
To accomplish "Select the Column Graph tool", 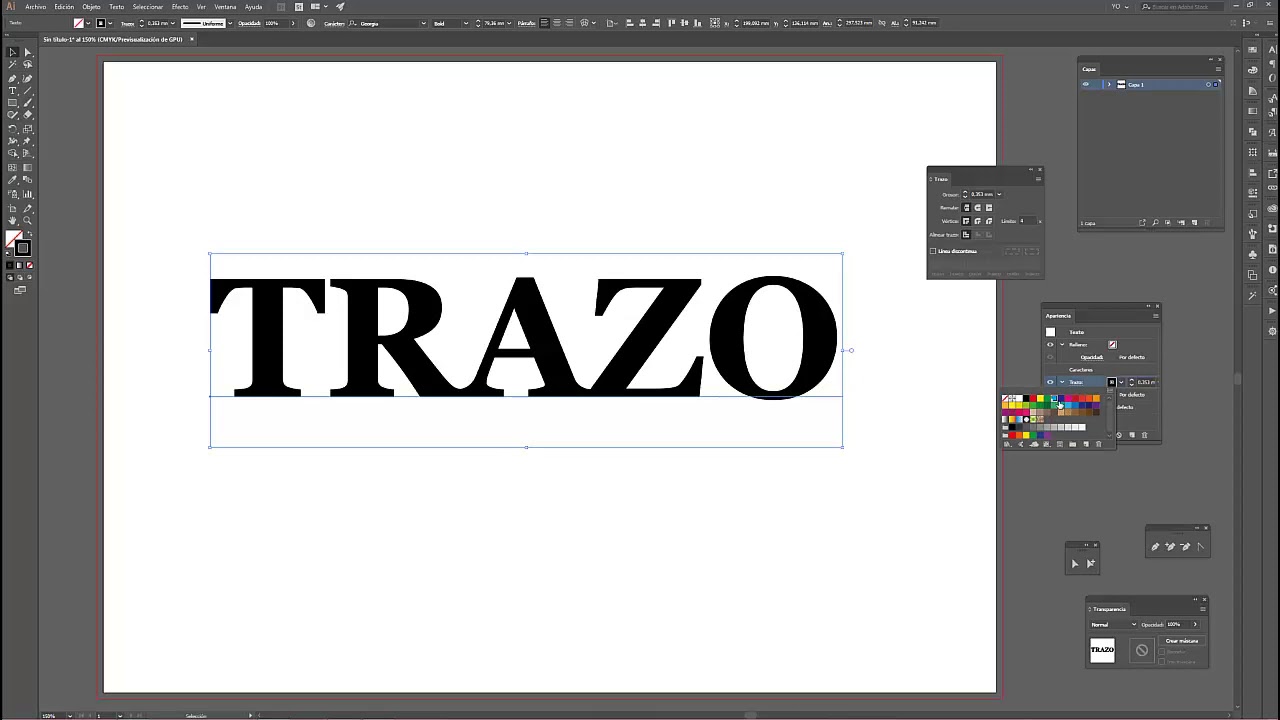I will click(27, 194).
